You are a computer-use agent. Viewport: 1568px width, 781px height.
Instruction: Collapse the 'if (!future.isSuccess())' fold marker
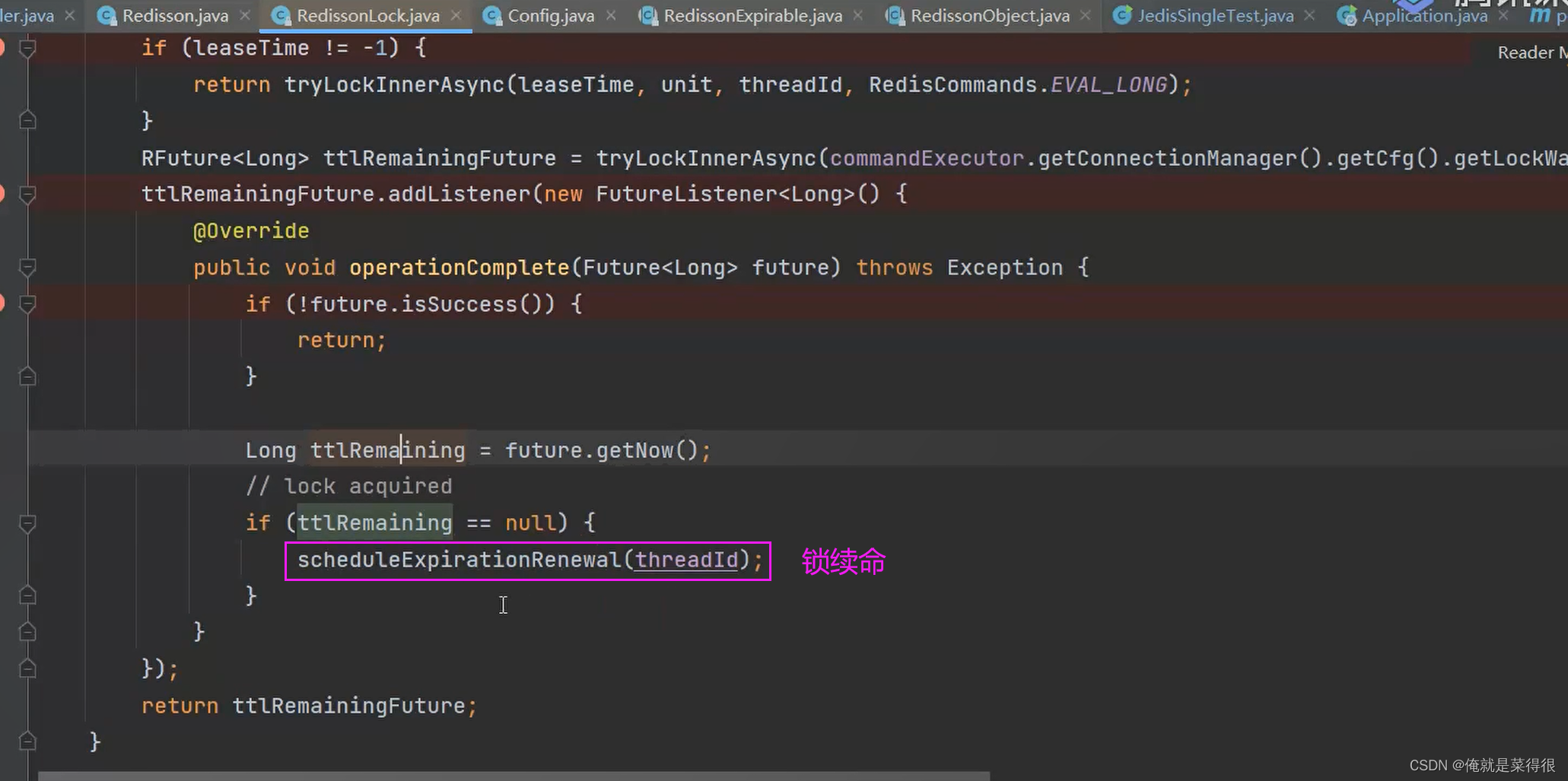point(27,304)
